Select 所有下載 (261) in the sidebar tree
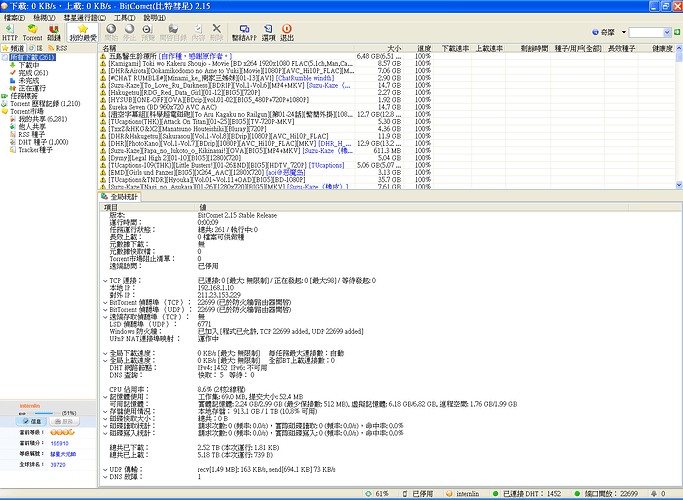 (33, 57)
